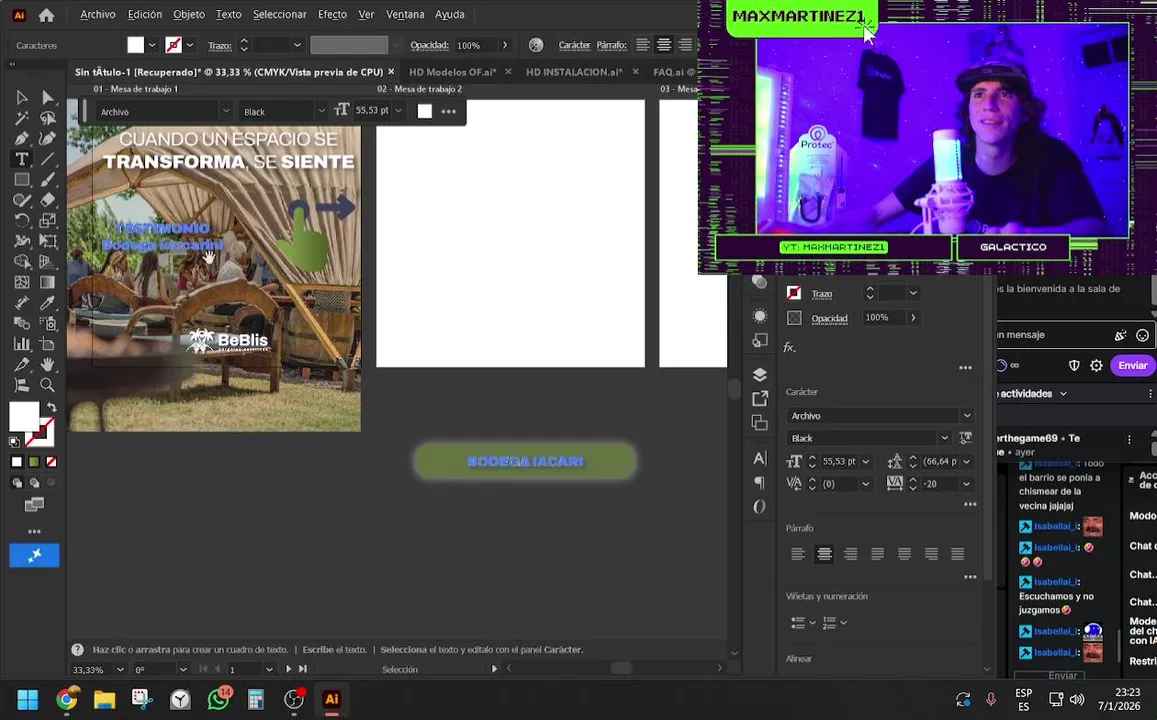Image resolution: width=1157 pixels, height=720 pixels.
Task: Open Carácter link in control bar
Action: [x=574, y=45]
